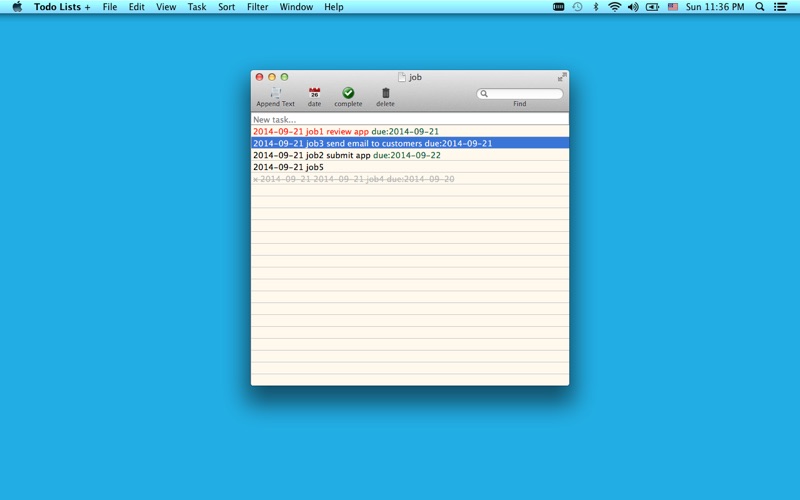Image resolution: width=800 pixels, height=500 pixels.
Task: Mark the selected task complete via green check
Action: 348,93
